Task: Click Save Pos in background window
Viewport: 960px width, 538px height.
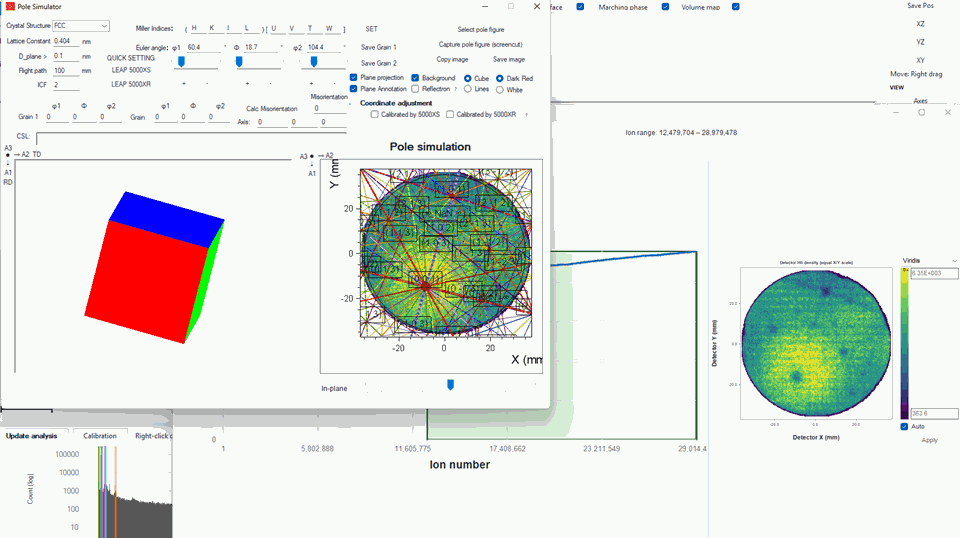Action: (920, 6)
